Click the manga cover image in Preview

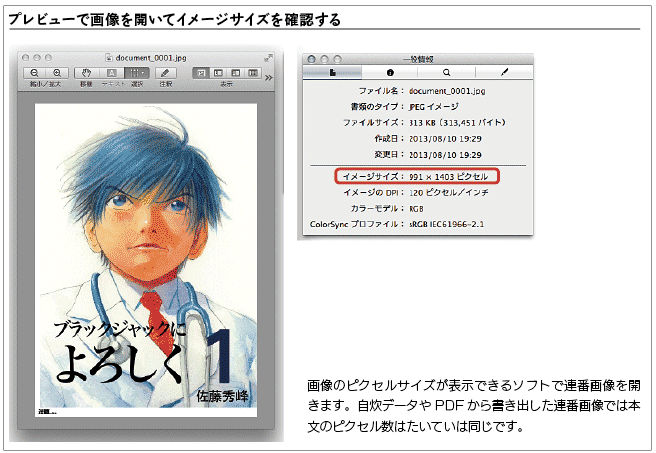[x=146, y=260]
